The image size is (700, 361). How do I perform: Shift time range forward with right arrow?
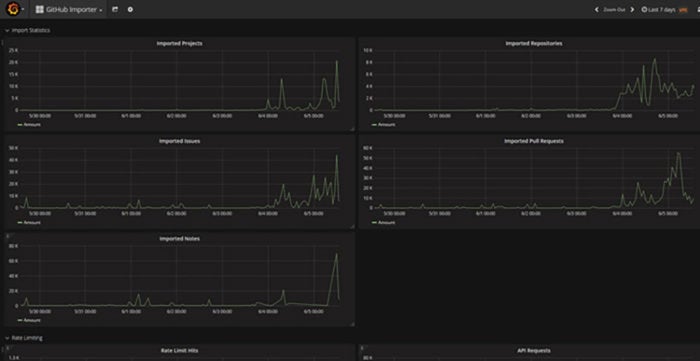click(632, 9)
